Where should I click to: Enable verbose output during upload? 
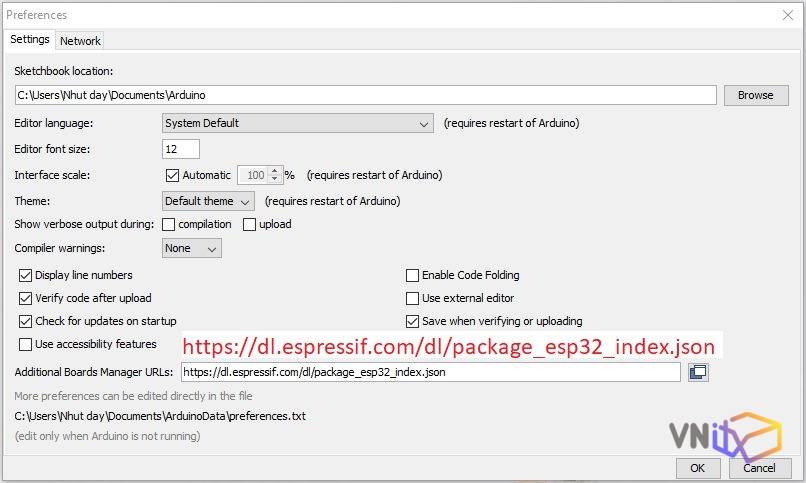click(x=250, y=224)
